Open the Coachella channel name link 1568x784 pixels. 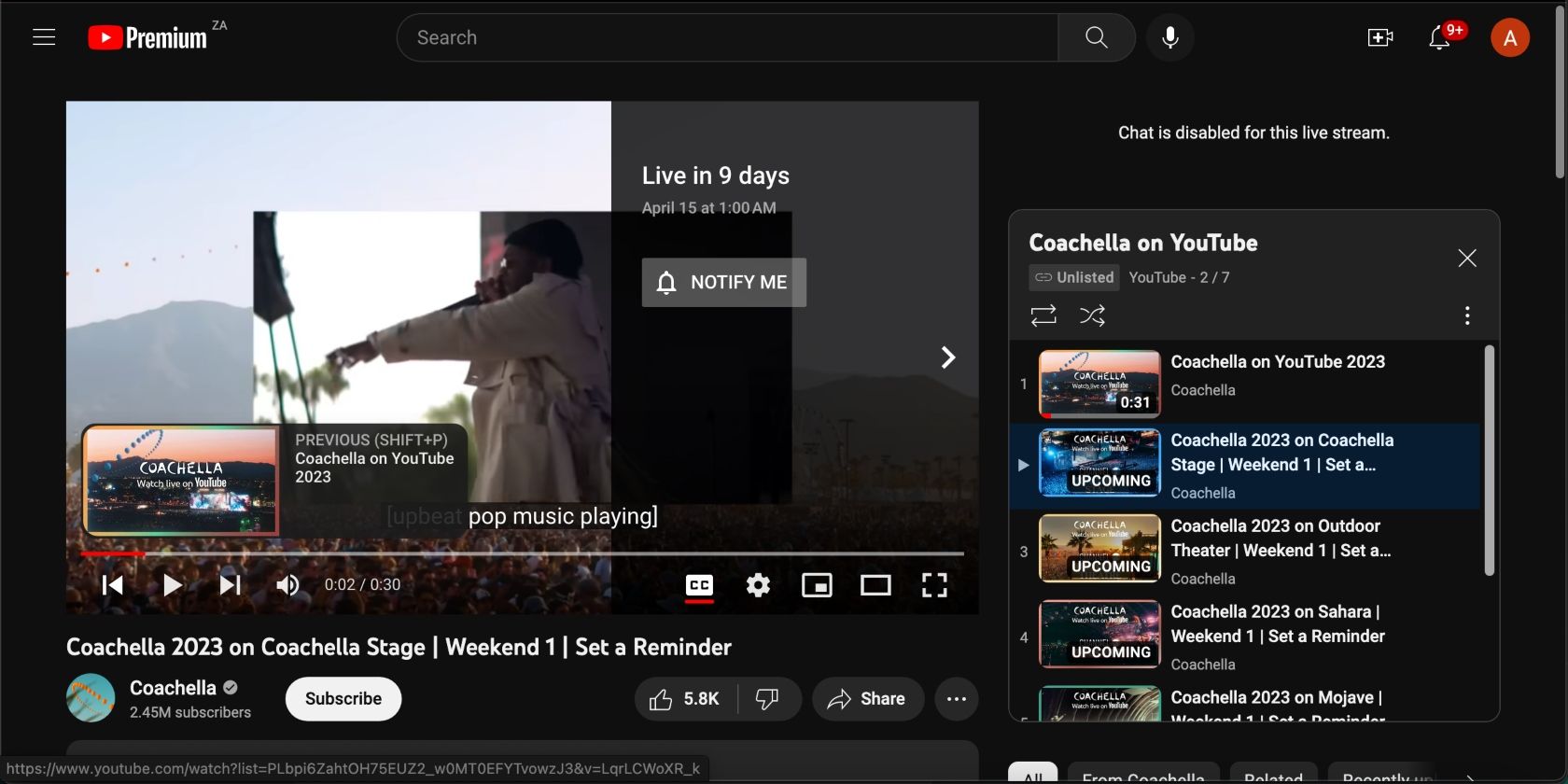173,688
